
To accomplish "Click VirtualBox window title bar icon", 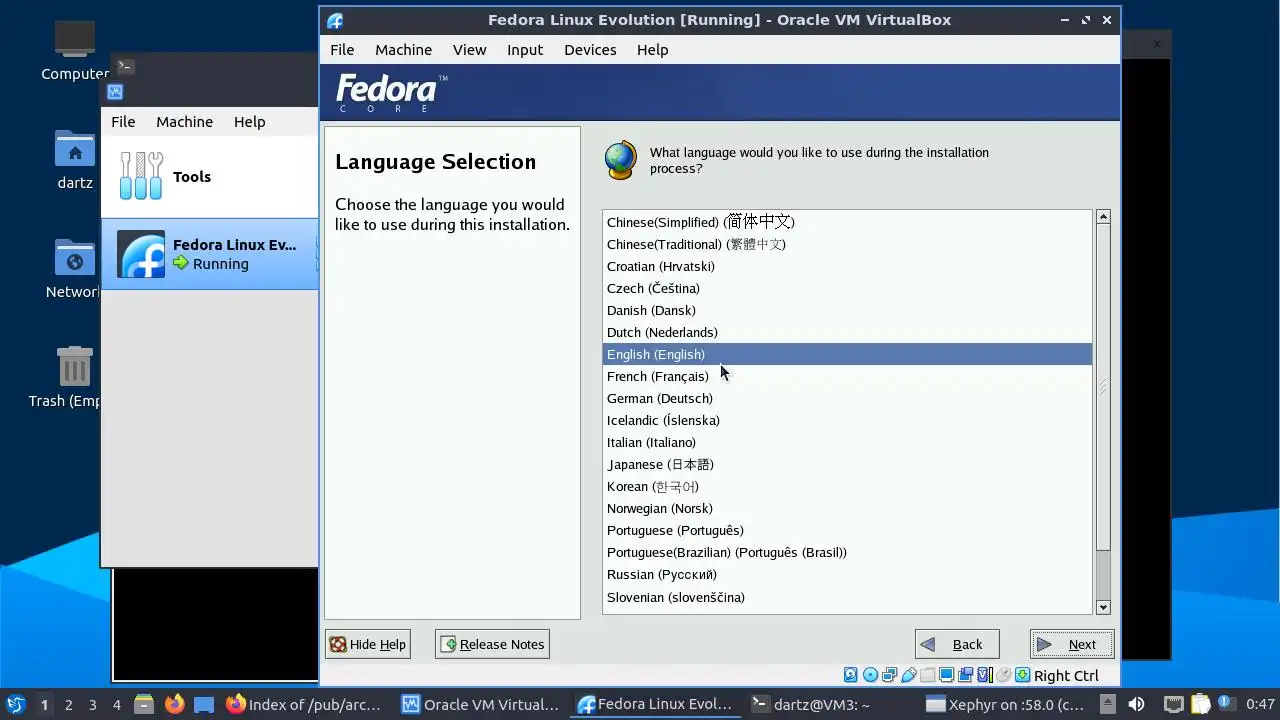I will (335, 20).
